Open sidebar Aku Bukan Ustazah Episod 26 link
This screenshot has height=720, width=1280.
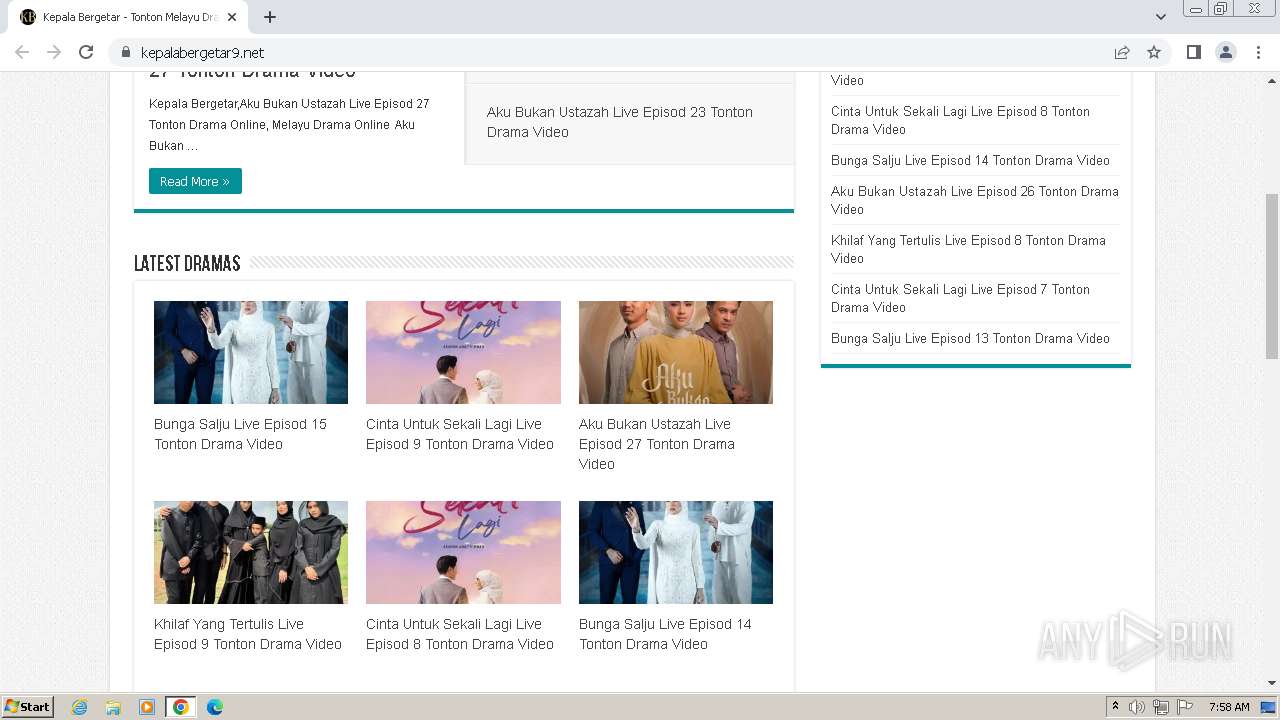975,200
